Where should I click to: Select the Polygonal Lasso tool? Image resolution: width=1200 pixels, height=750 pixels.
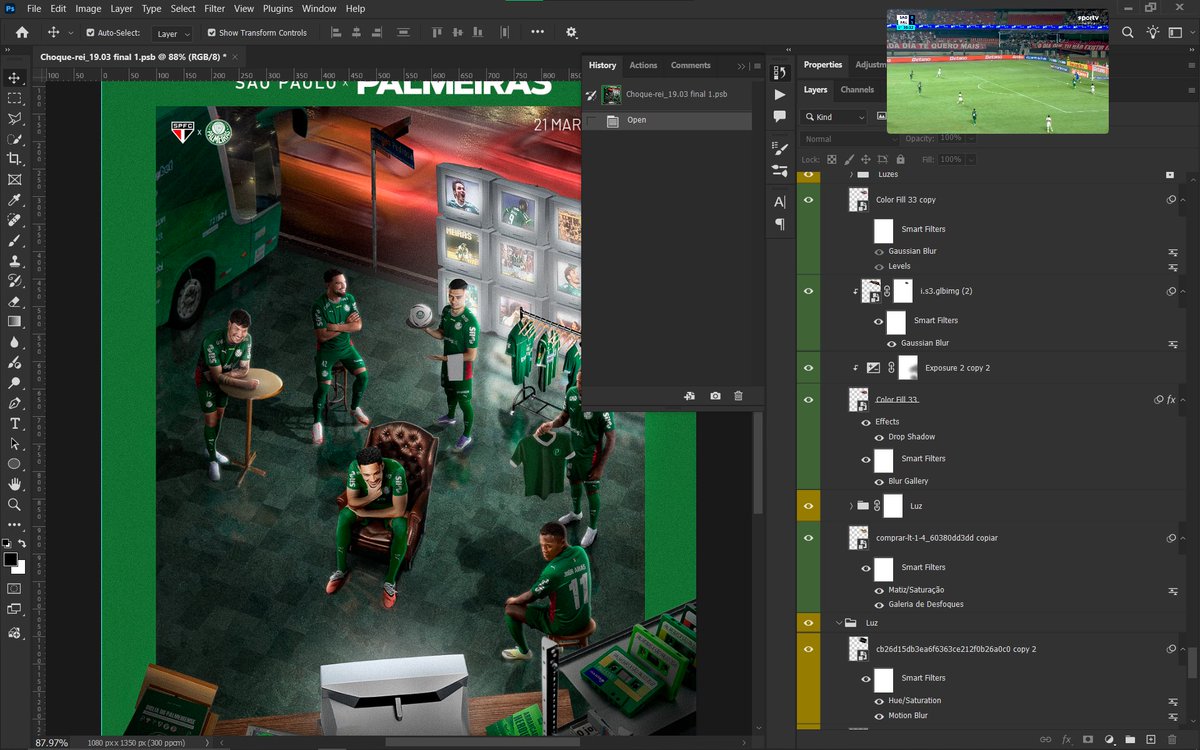[x=14, y=118]
